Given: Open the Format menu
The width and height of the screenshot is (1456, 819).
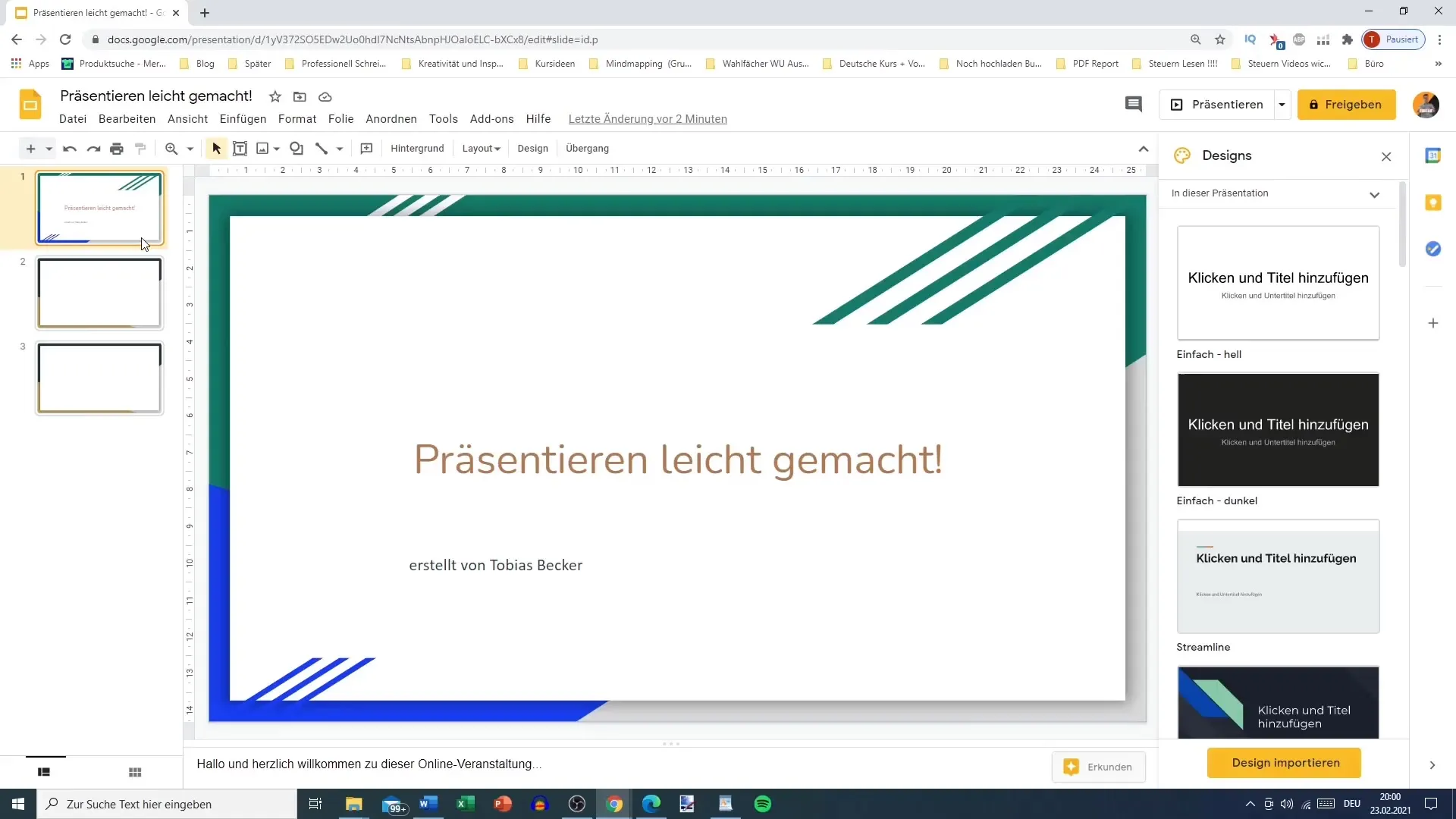Looking at the screenshot, I should tap(297, 119).
